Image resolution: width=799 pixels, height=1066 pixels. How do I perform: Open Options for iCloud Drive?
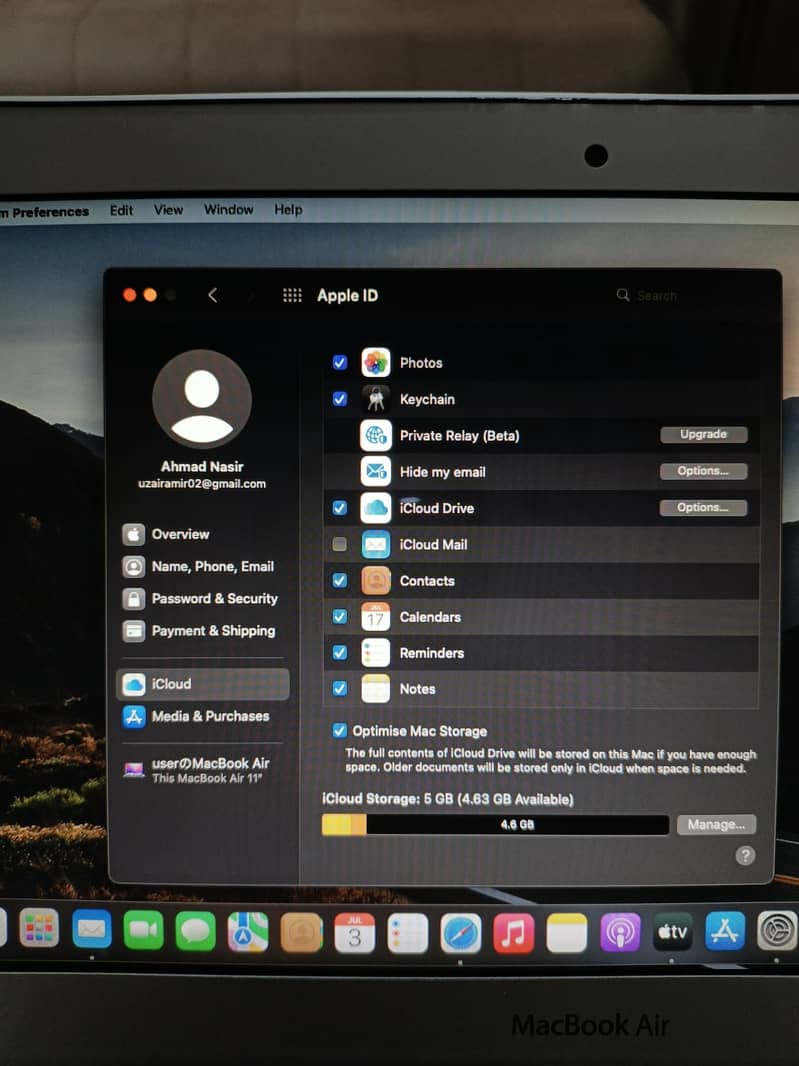pyautogui.click(x=704, y=508)
